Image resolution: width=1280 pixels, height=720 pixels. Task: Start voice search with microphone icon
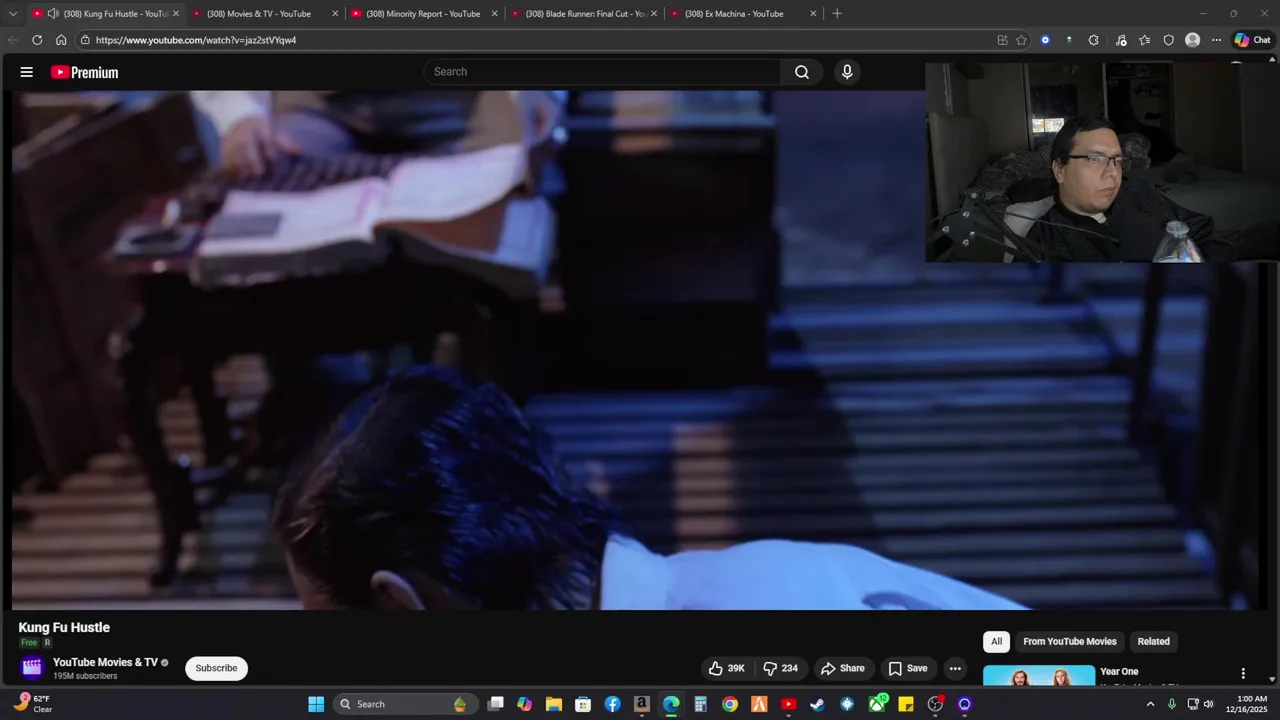(x=847, y=72)
